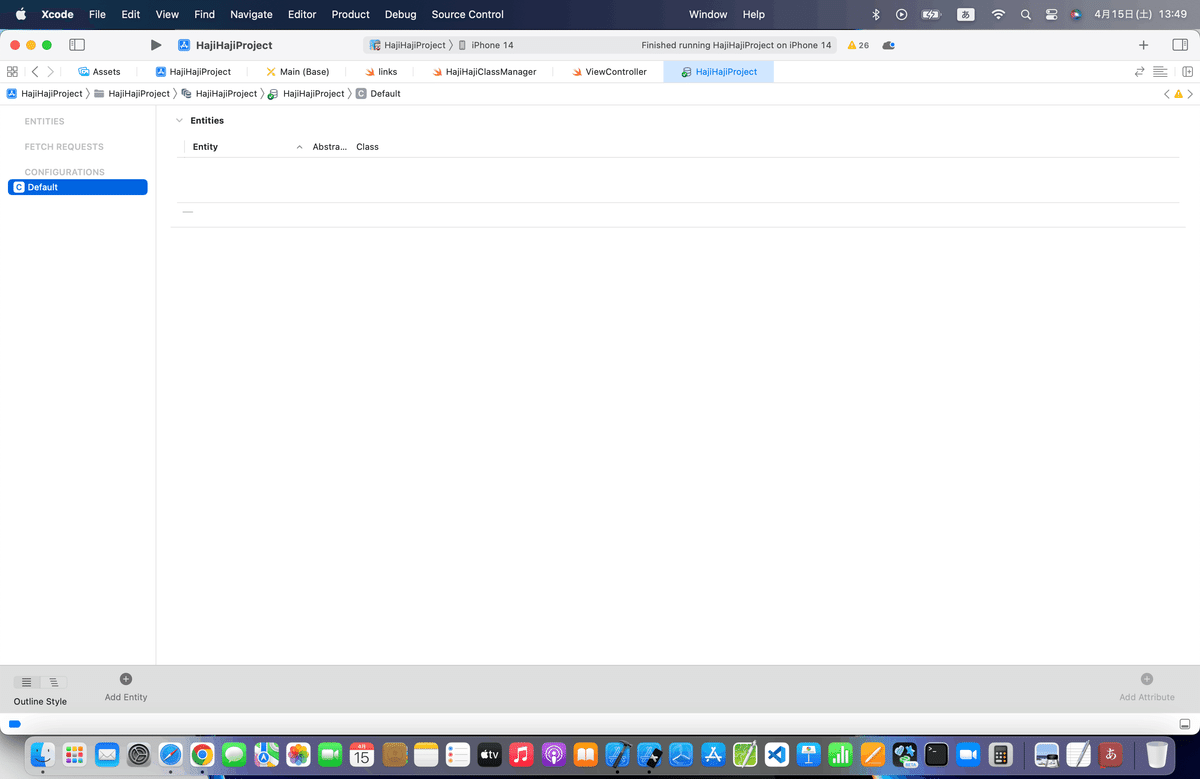Click the FETCH REQUESTS sidebar heading
The image size is (1200, 779).
64,147
